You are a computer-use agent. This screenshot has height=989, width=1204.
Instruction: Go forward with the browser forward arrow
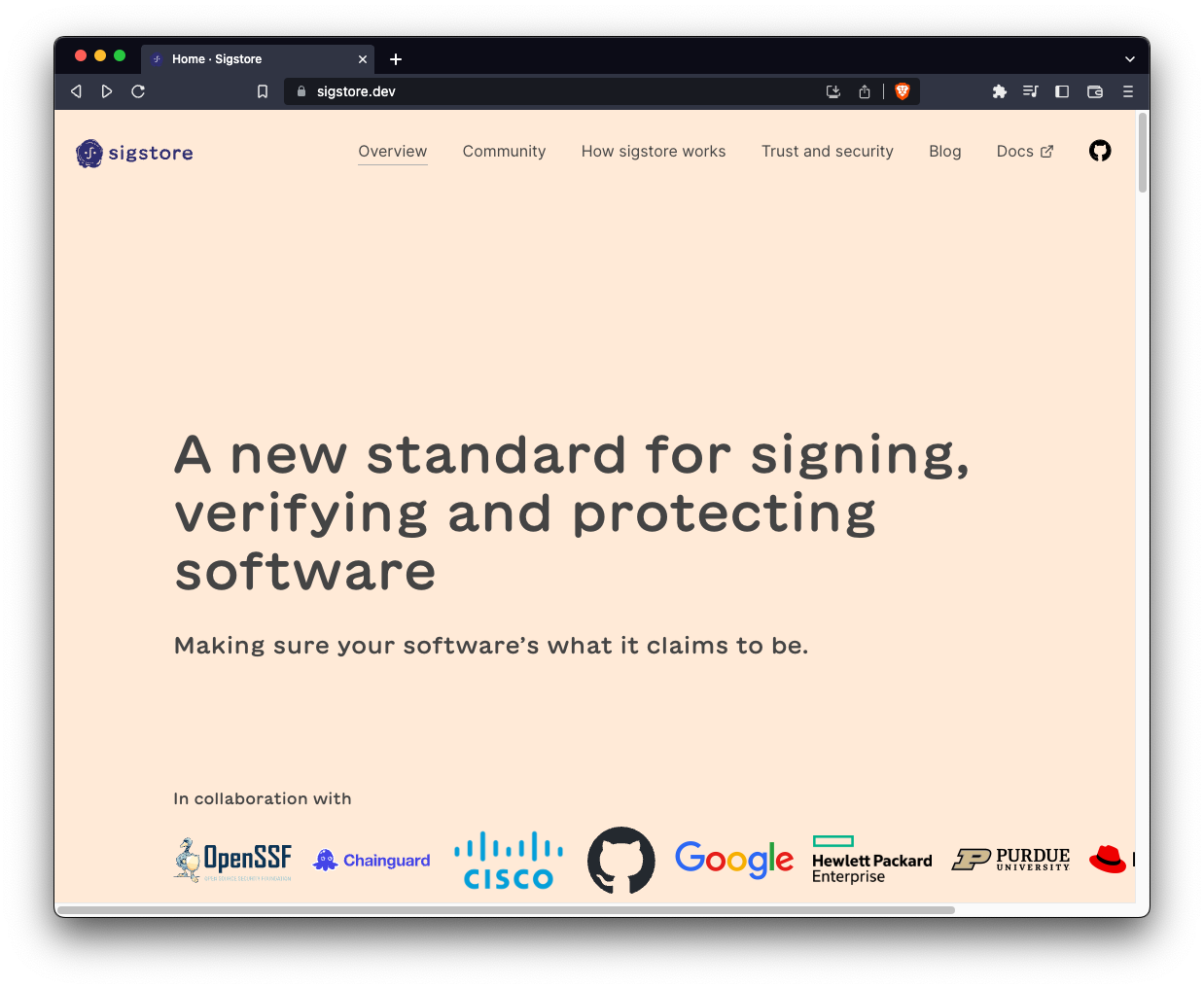107,91
